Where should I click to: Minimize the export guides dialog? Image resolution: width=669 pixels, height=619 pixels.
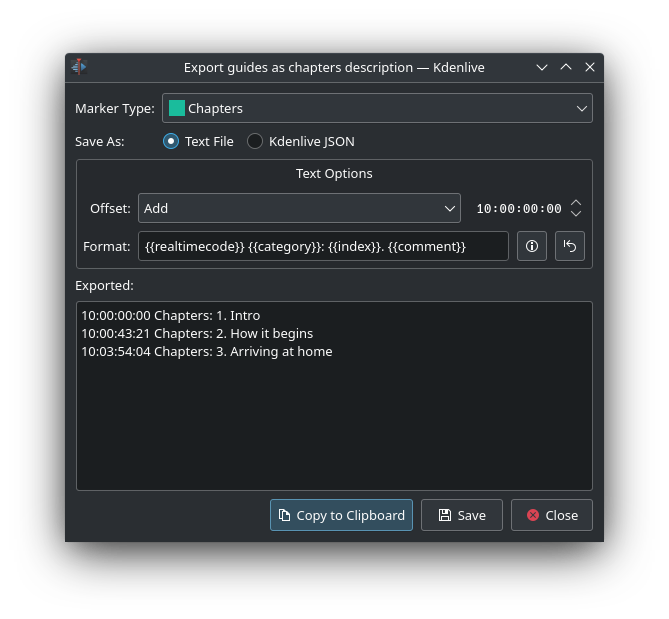tap(542, 67)
